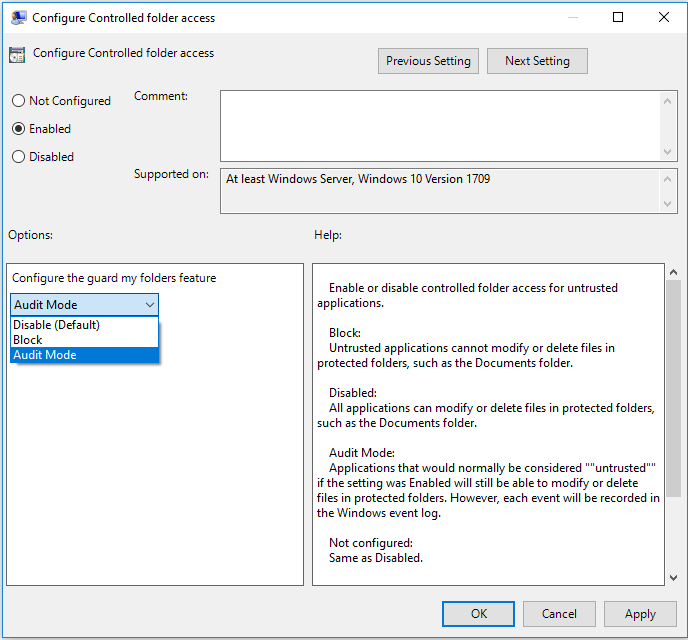Image resolution: width=688 pixels, height=640 pixels.
Task: Pick Audit Mode in the dropdown list
Action: [x=45, y=355]
